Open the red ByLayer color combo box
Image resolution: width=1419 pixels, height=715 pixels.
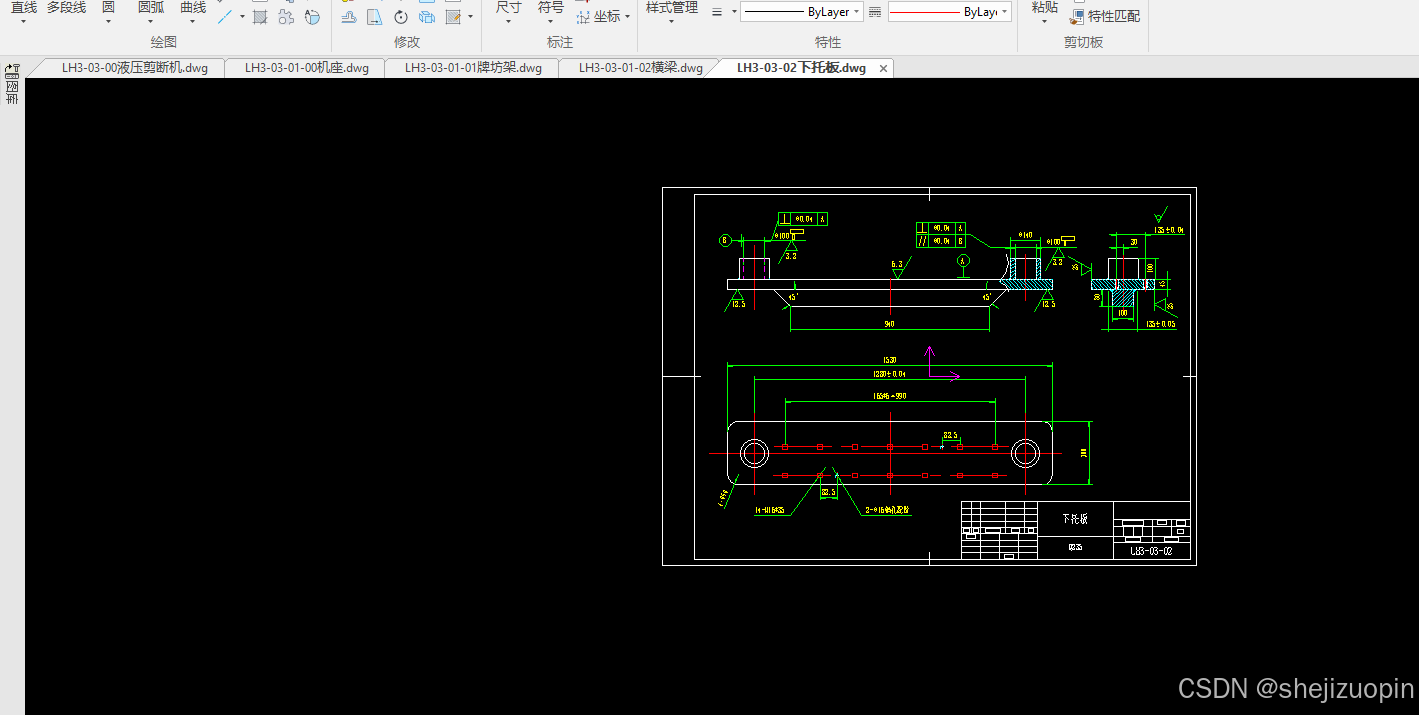[949, 12]
